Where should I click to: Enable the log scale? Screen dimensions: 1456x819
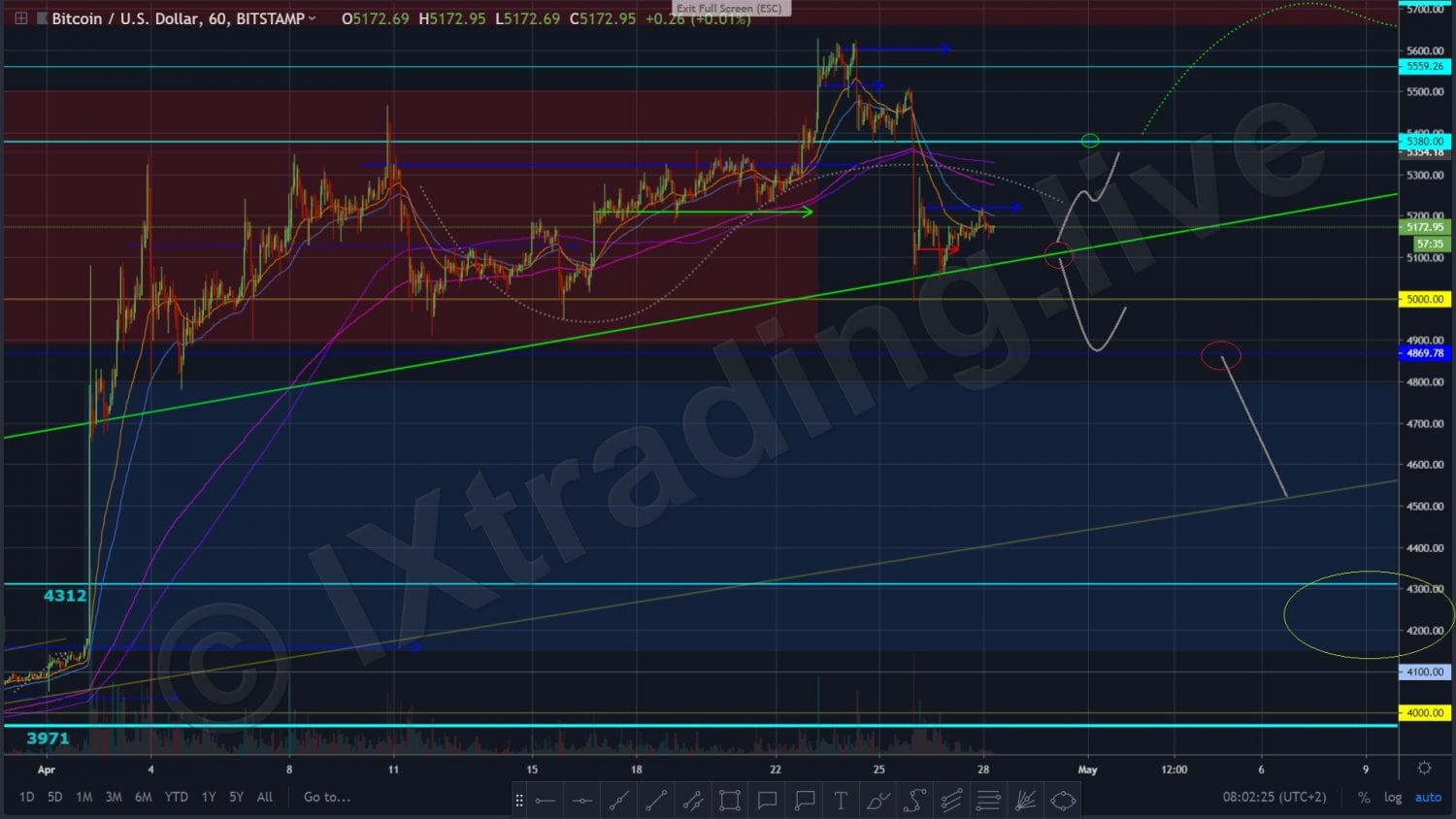pyautogui.click(x=1393, y=797)
